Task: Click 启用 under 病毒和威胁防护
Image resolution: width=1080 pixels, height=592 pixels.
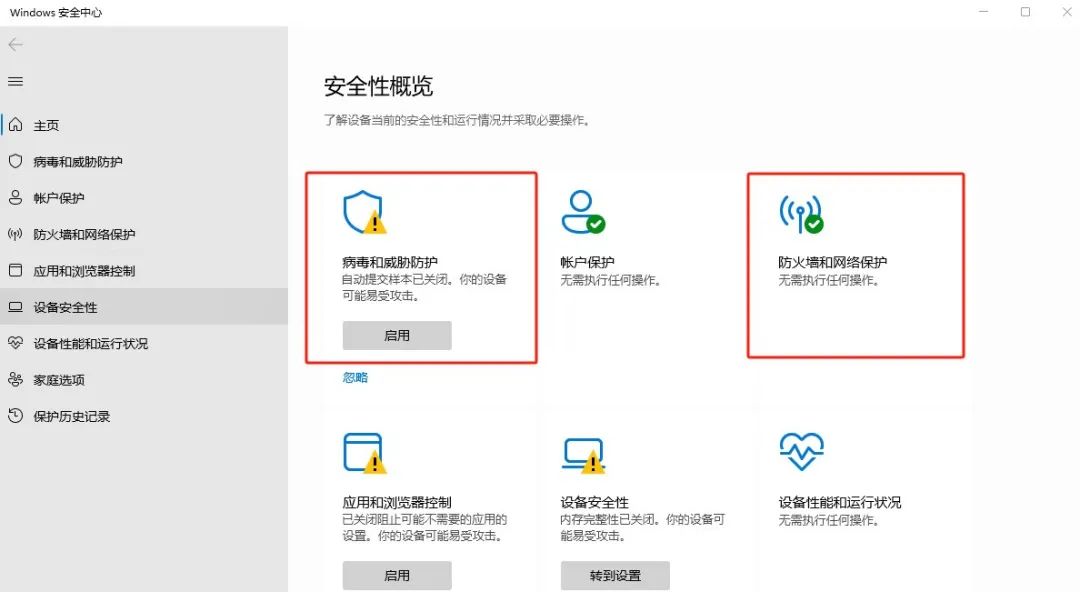Action: pyautogui.click(x=397, y=336)
